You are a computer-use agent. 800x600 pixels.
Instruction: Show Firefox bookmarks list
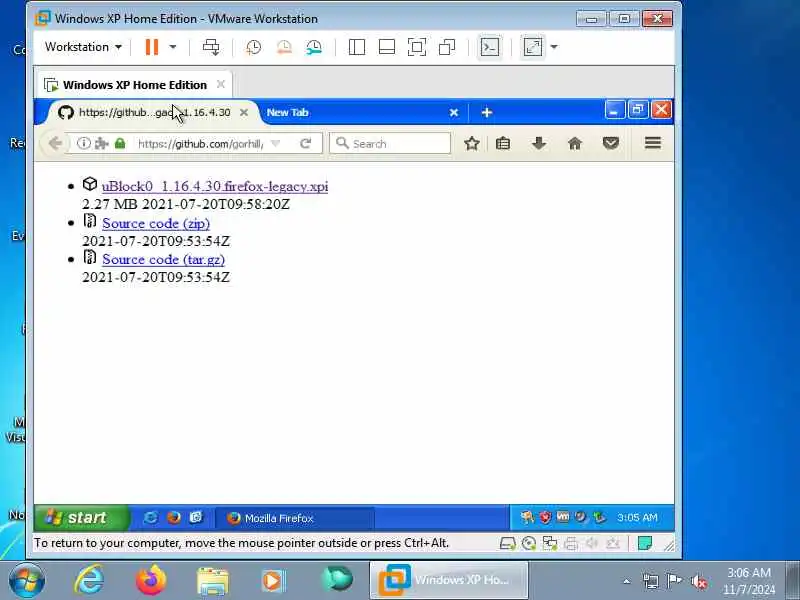(x=503, y=143)
